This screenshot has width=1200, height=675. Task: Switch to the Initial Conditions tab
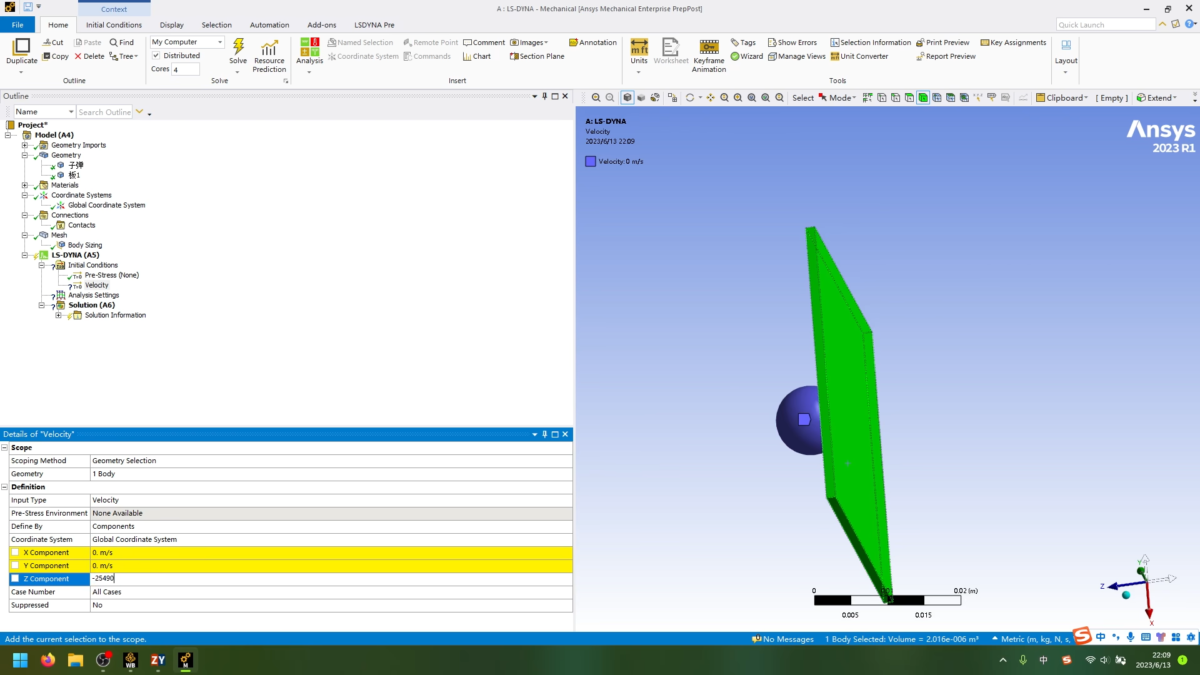point(114,24)
